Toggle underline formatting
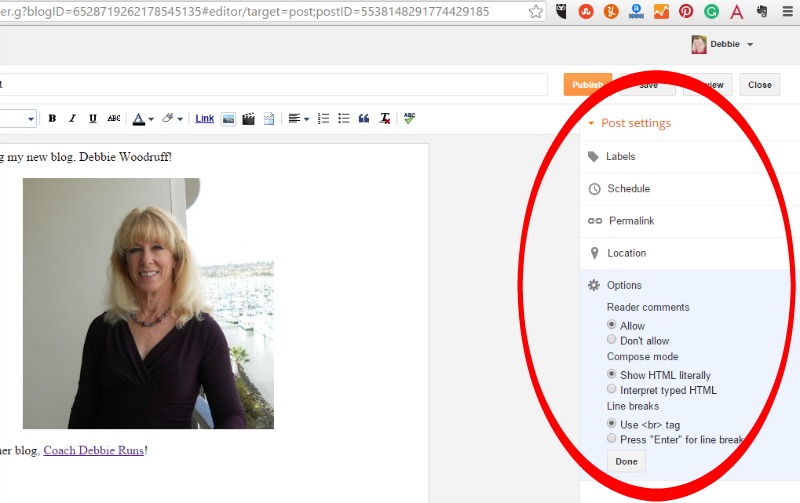 [x=93, y=118]
